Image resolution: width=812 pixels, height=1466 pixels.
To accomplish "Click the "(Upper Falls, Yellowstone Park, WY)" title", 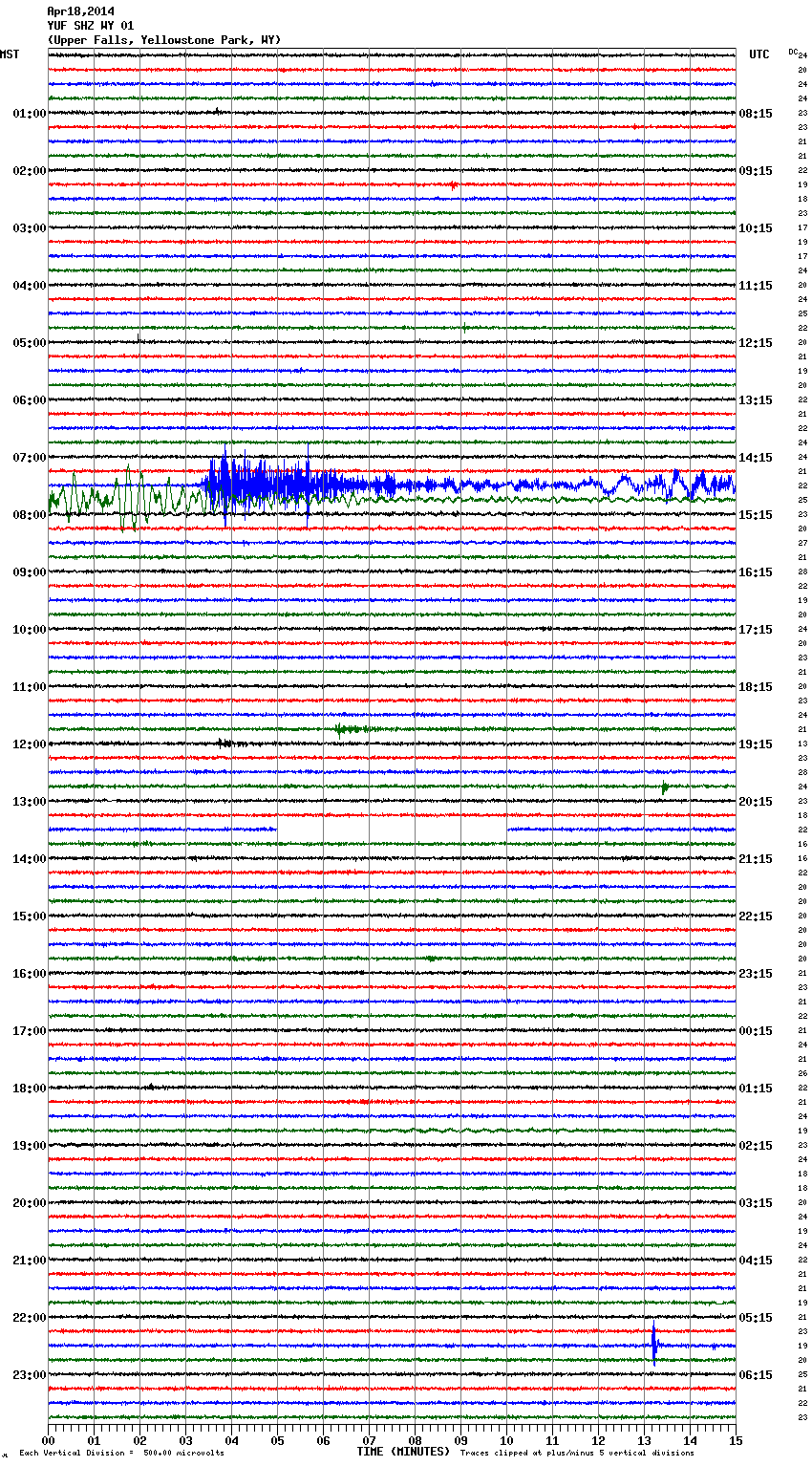I will 164,40.
